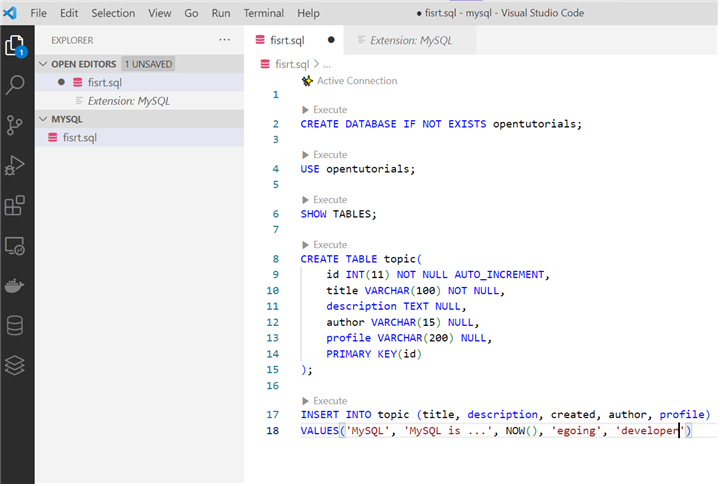Execute the INSERT INTO topic statement
This screenshot has height=486, width=720.
coord(325,401)
